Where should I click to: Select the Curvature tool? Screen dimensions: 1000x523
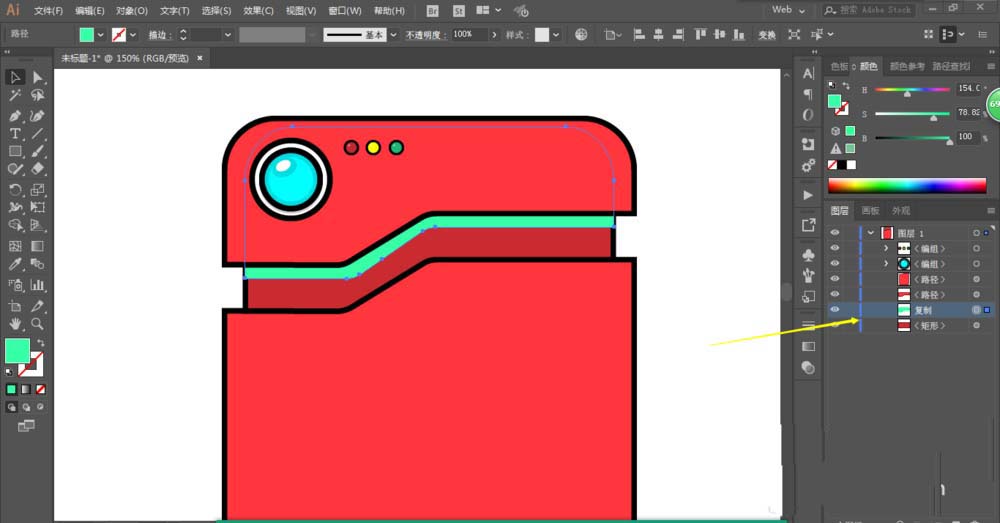click(38, 116)
